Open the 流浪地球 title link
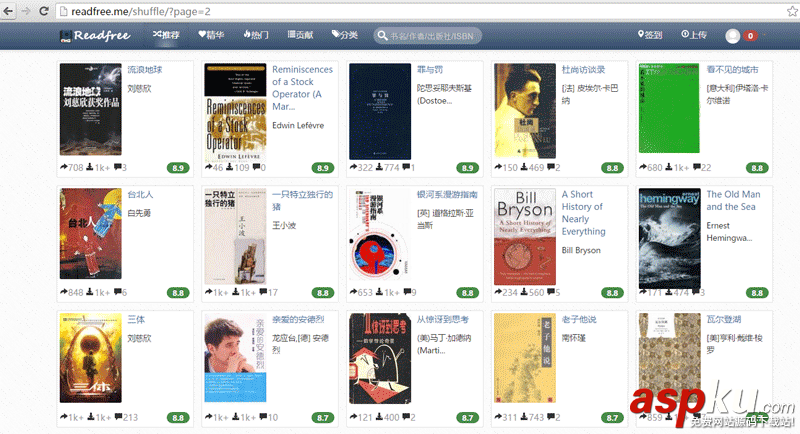This screenshot has width=800, height=434. pyautogui.click(x=145, y=69)
